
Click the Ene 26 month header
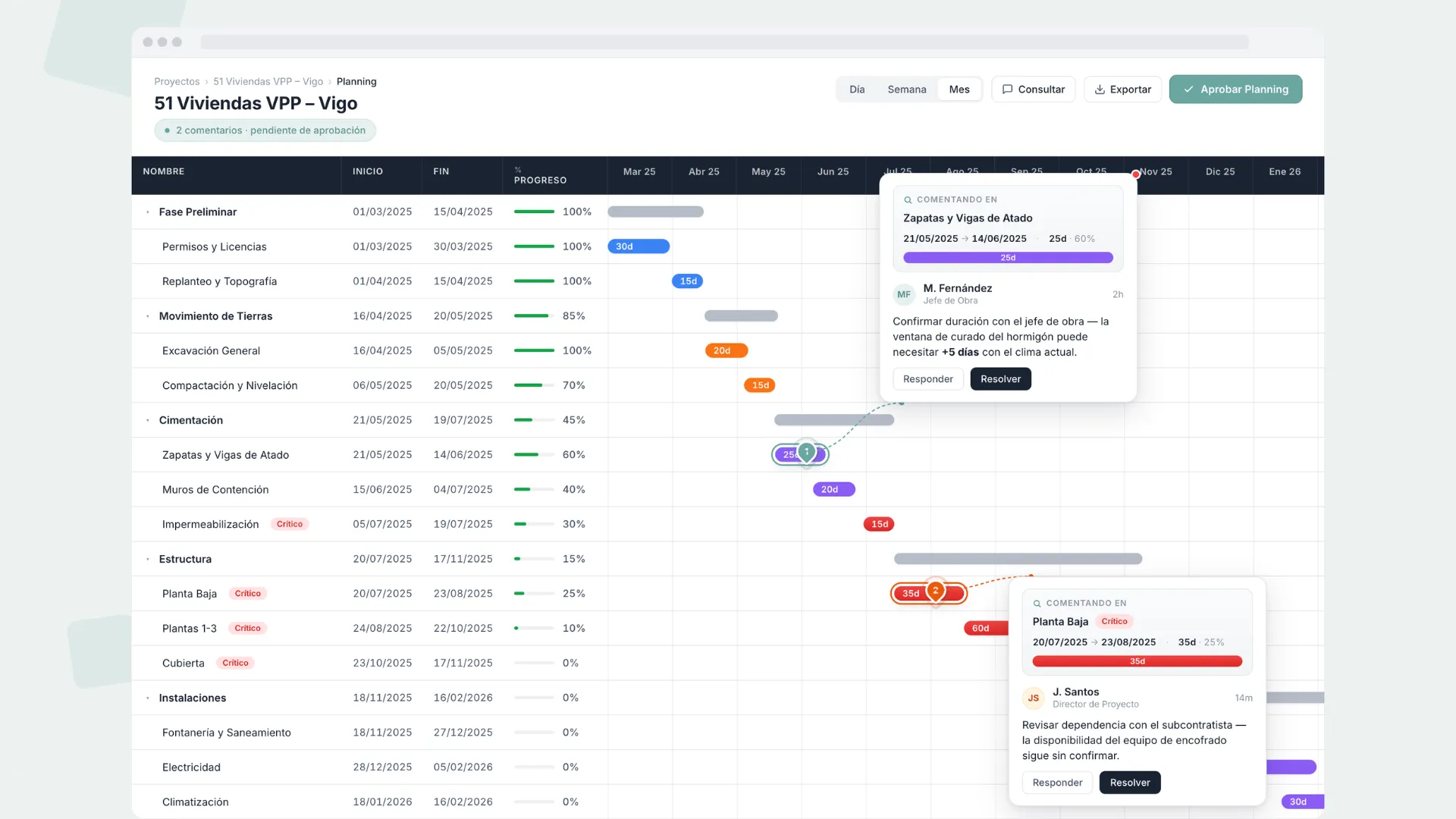click(x=1285, y=171)
